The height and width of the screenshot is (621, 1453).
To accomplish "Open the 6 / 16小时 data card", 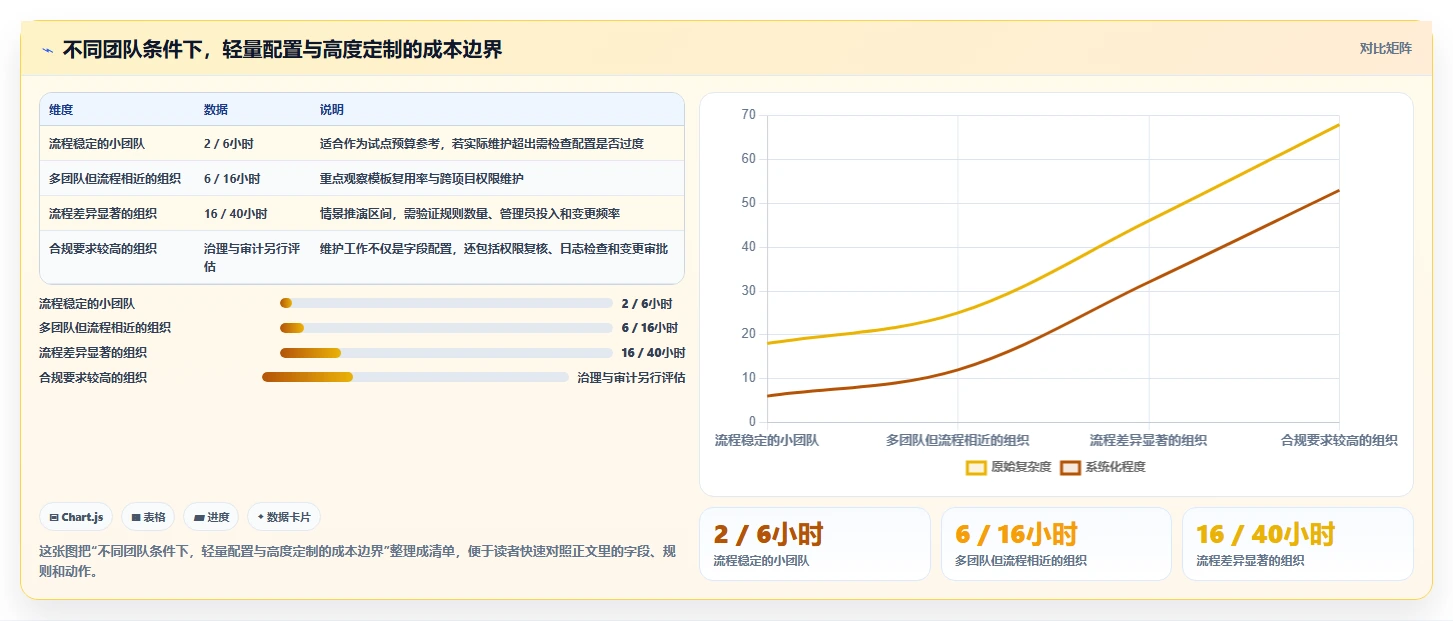I will tap(1056, 544).
